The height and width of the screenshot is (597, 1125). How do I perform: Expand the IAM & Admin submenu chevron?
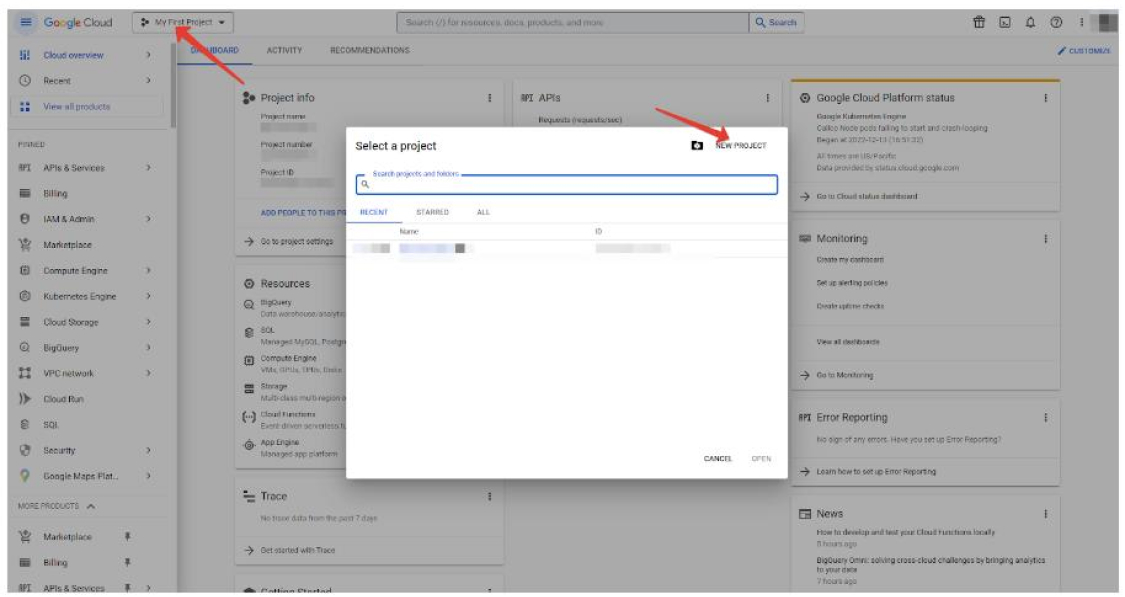pyautogui.click(x=149, y=219)
